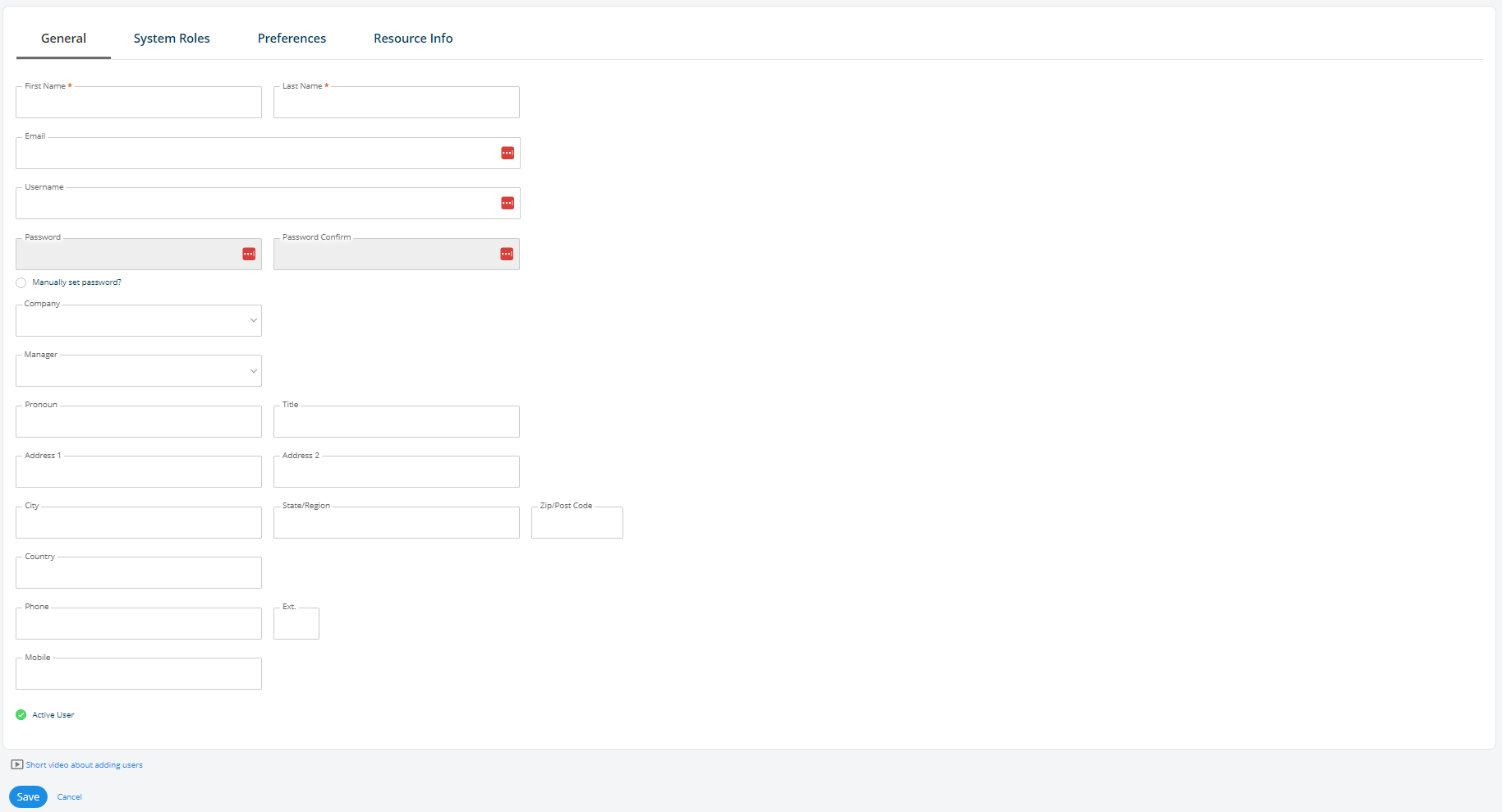Select the Password field
Screen dimensions: 1502x812
[x=139, y=254]
